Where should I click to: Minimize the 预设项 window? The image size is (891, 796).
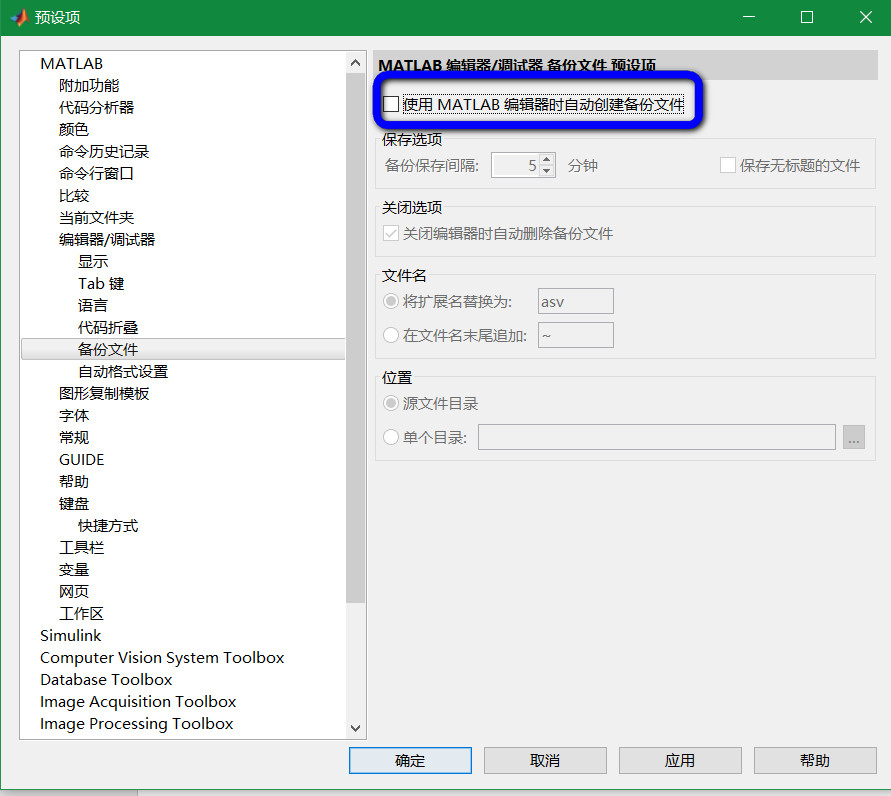pos(749,17)
